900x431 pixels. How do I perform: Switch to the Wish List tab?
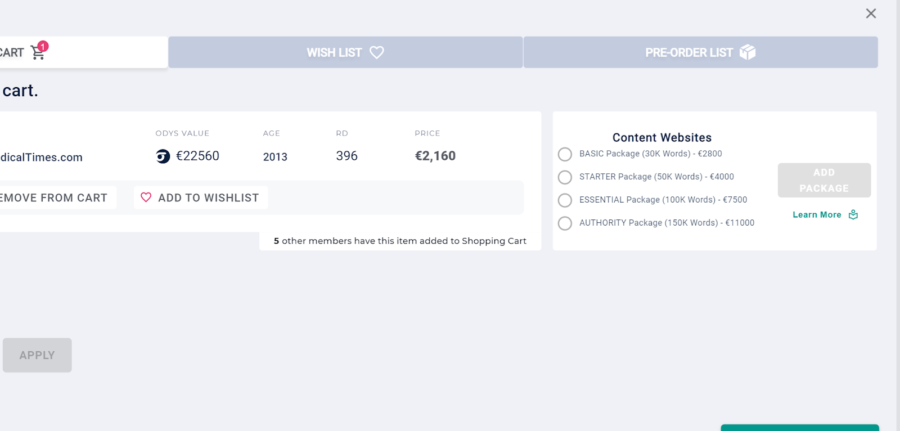345,52
